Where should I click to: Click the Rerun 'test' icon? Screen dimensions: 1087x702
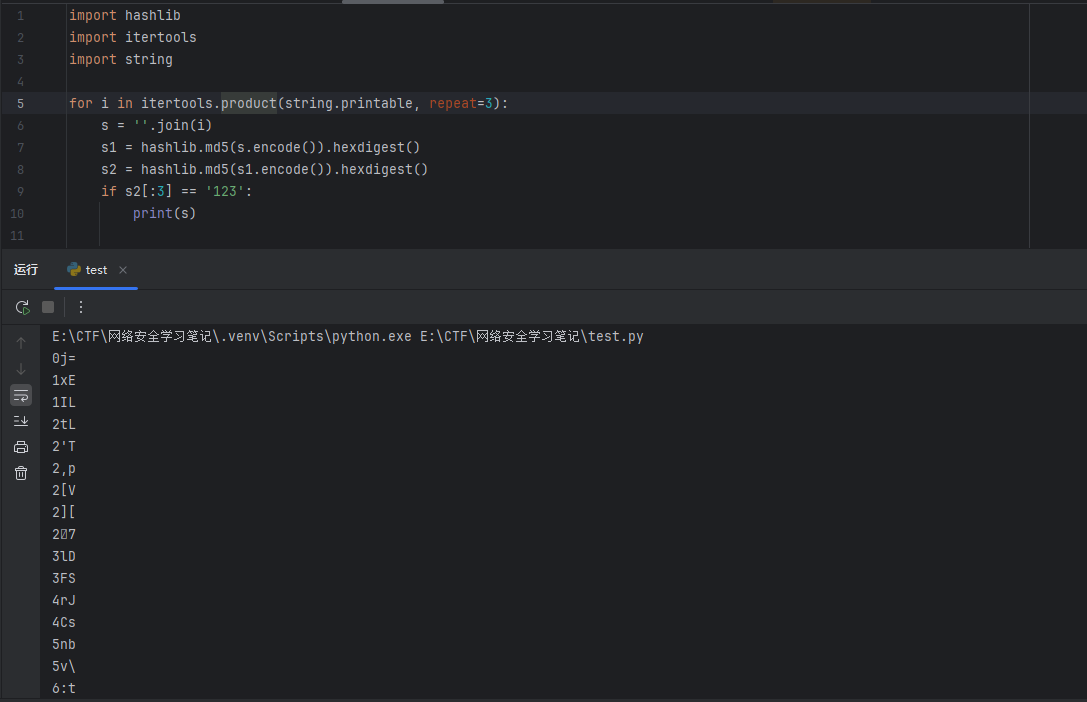coord(22,307)
